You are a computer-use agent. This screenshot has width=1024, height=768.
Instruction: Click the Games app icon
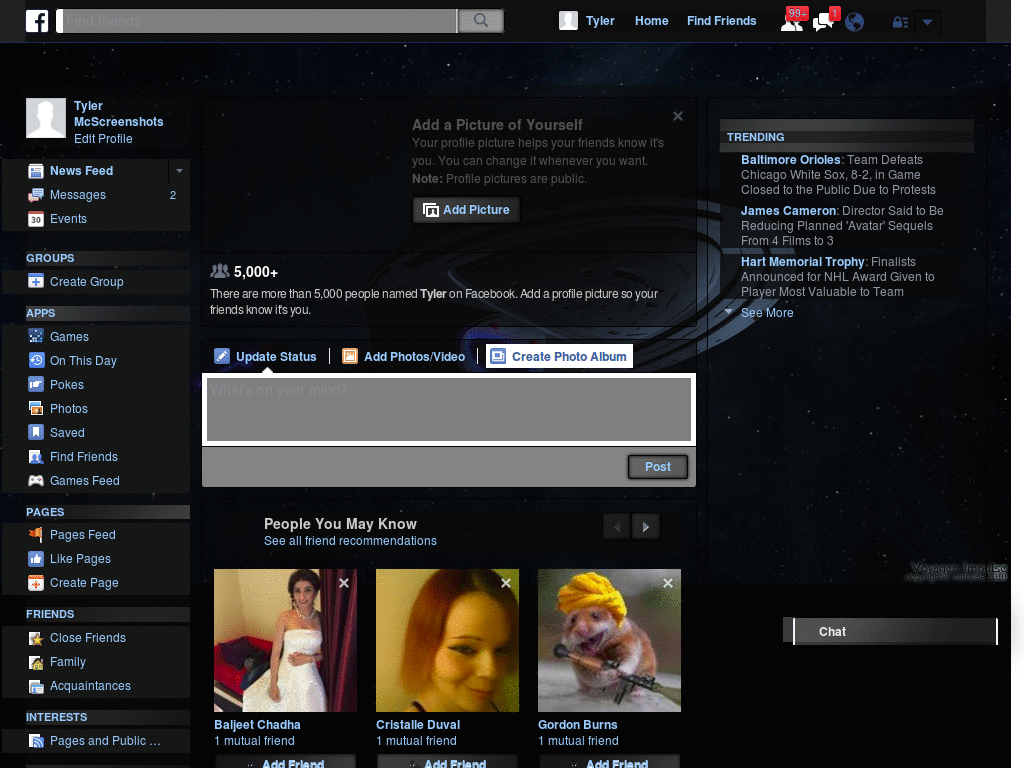tap(36, 337)
